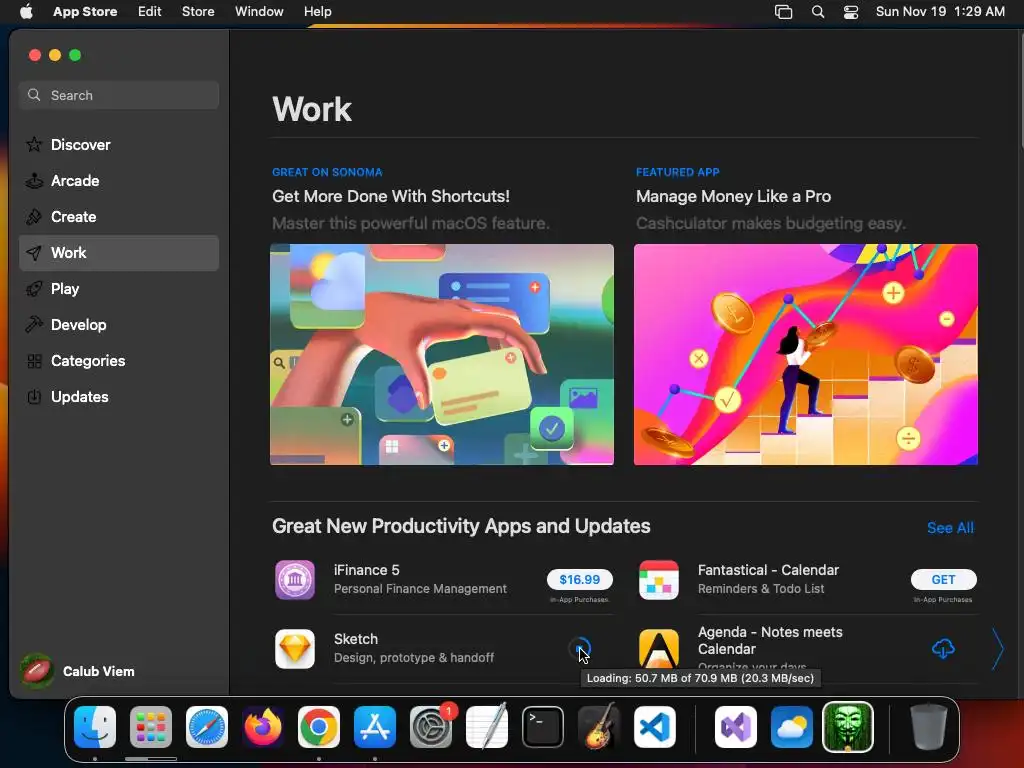The height and width of the screenshot is (768, 1024).
Task: Click the iFinance 5 app icon
Action: [295, 580]
